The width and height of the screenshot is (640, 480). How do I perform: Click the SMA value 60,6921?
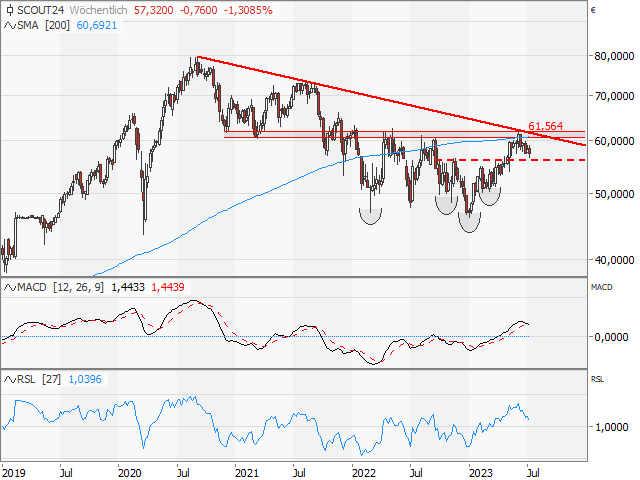click(97, 25)
